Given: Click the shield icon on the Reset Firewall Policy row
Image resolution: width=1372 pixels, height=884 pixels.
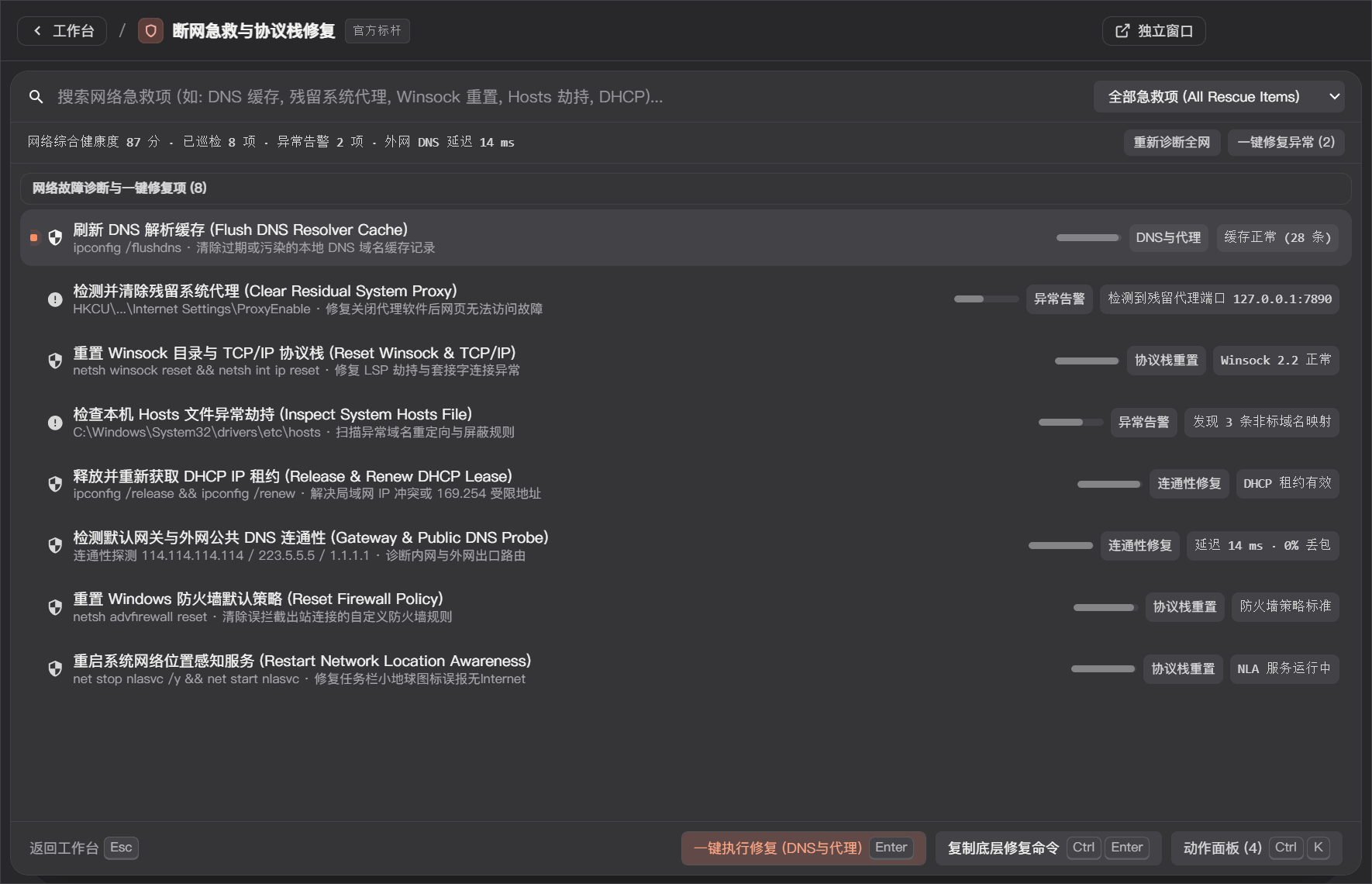Looking at the screenshot, I should tap(55, 607).
